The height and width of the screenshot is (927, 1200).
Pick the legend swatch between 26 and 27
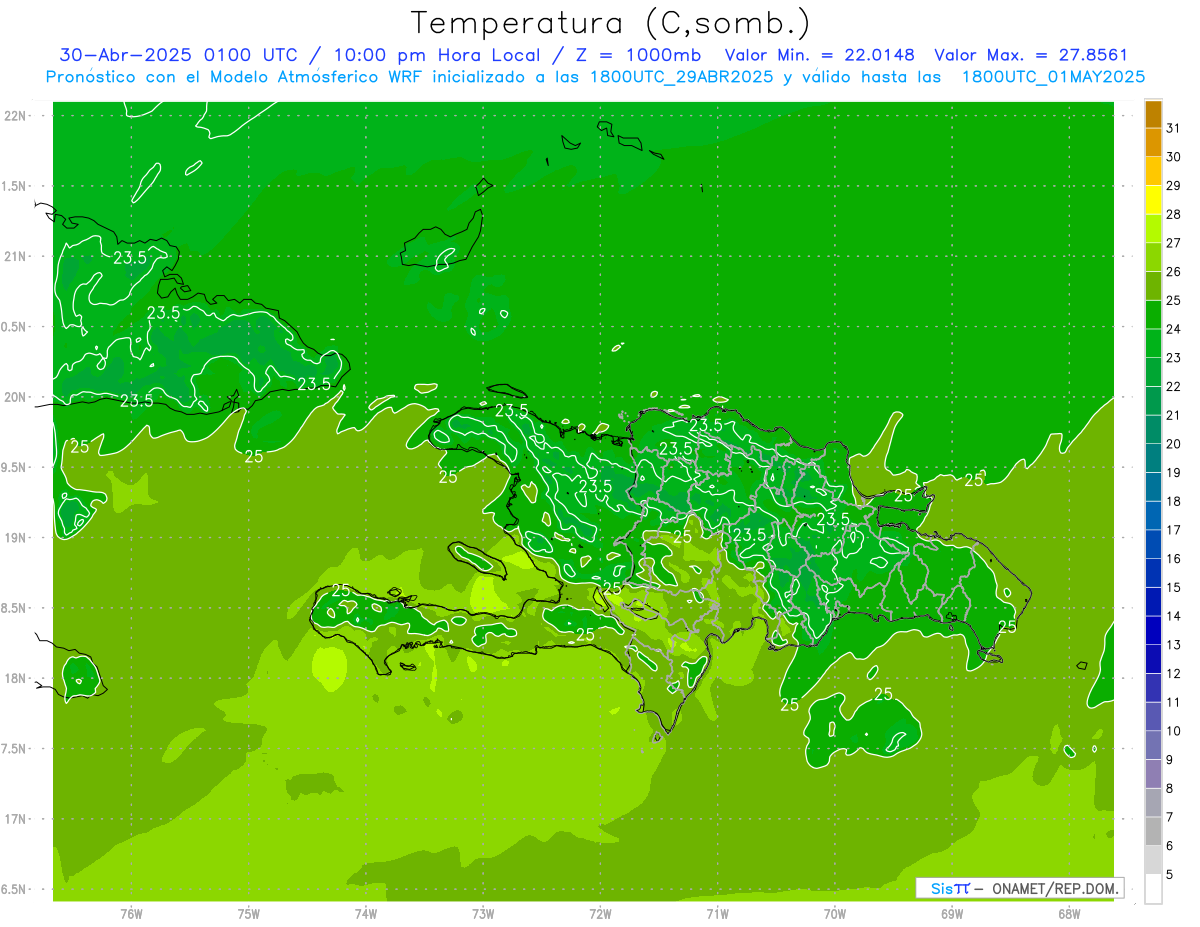[x=1154, y=257]
